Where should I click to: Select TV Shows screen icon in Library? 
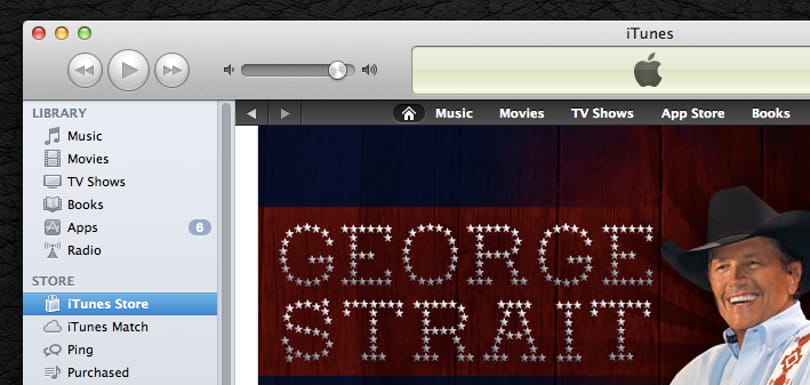[52, 182]
